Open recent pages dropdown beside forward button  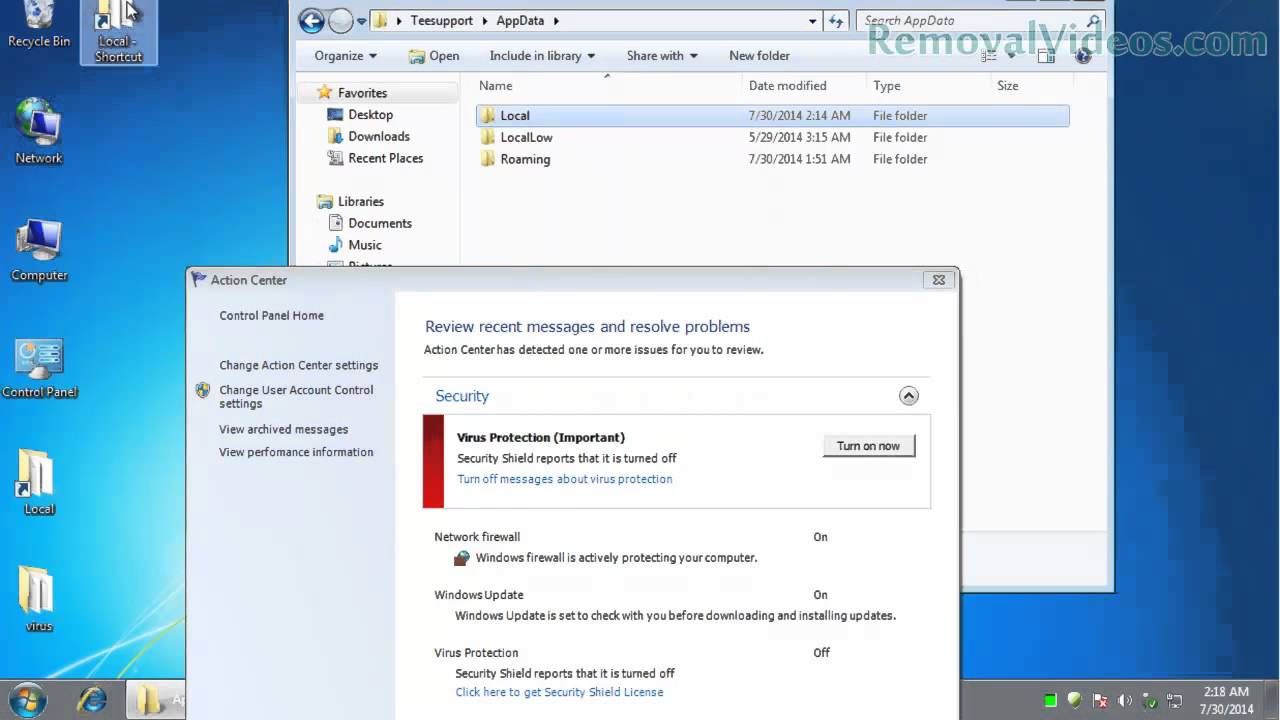coord(361,20)
